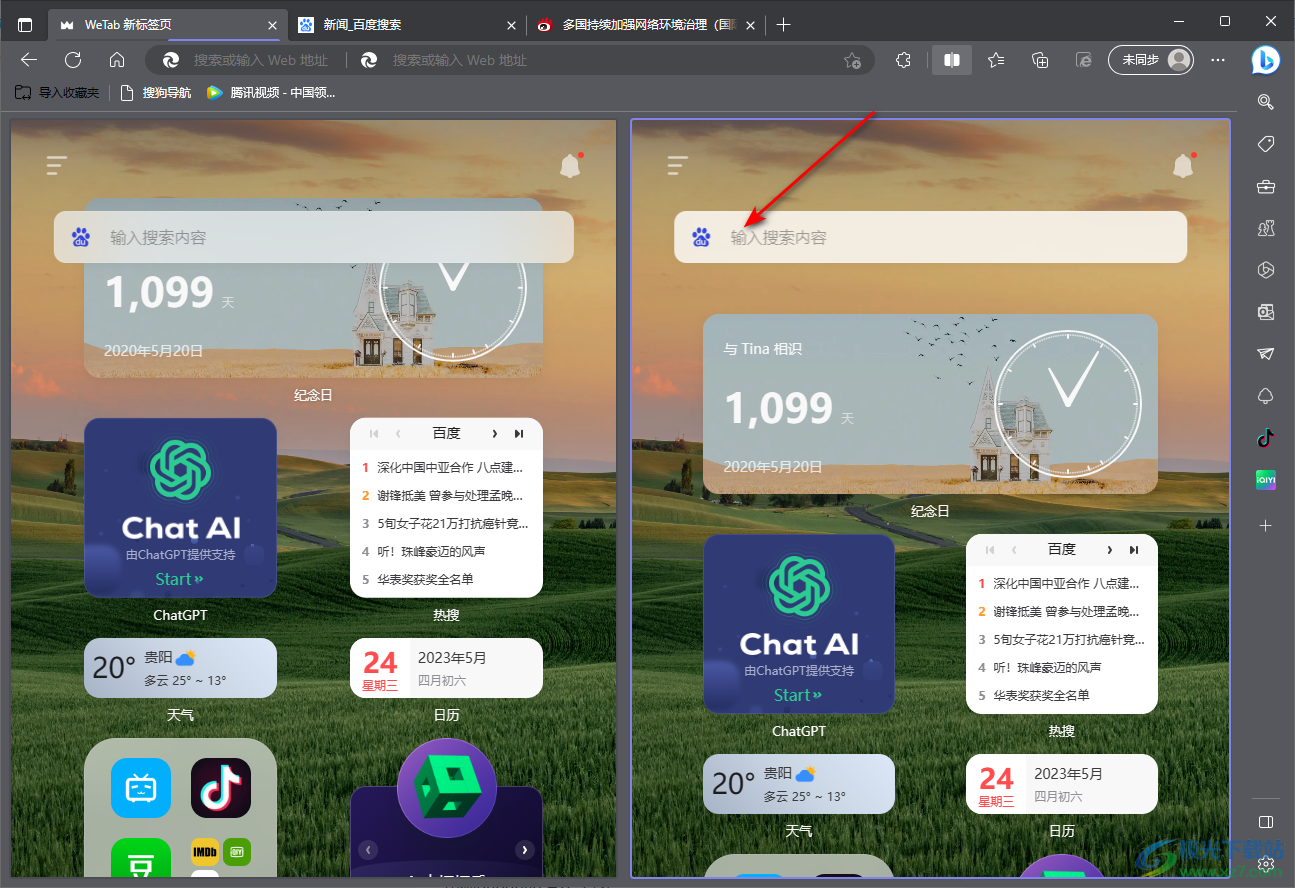
Task: Open sidebar settings gear icon
Action: pyautogui.click(x=1266, y=863)
